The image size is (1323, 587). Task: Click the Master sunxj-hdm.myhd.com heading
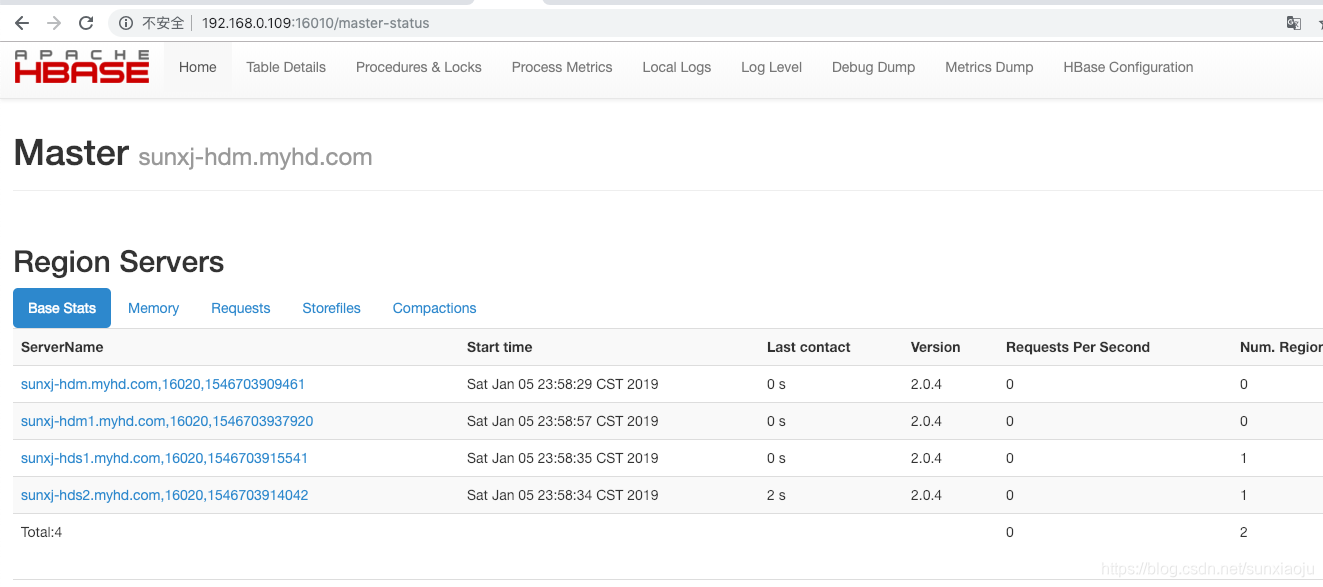tap(193, 154)
